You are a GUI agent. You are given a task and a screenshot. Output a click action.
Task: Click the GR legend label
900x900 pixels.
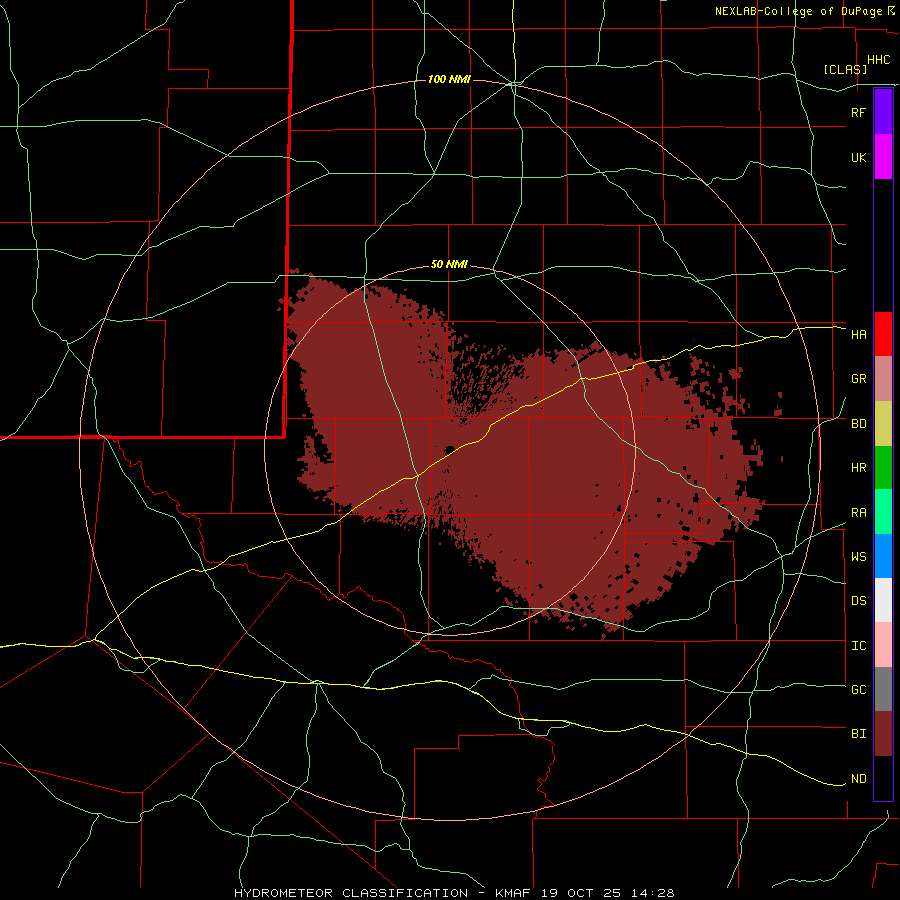tap(858, 379)
